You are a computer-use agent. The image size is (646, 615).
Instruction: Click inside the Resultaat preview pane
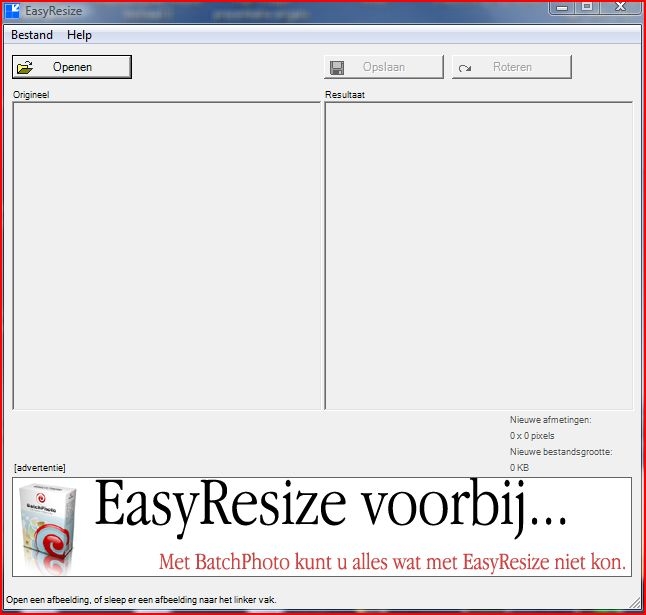[x=479, y=255]
